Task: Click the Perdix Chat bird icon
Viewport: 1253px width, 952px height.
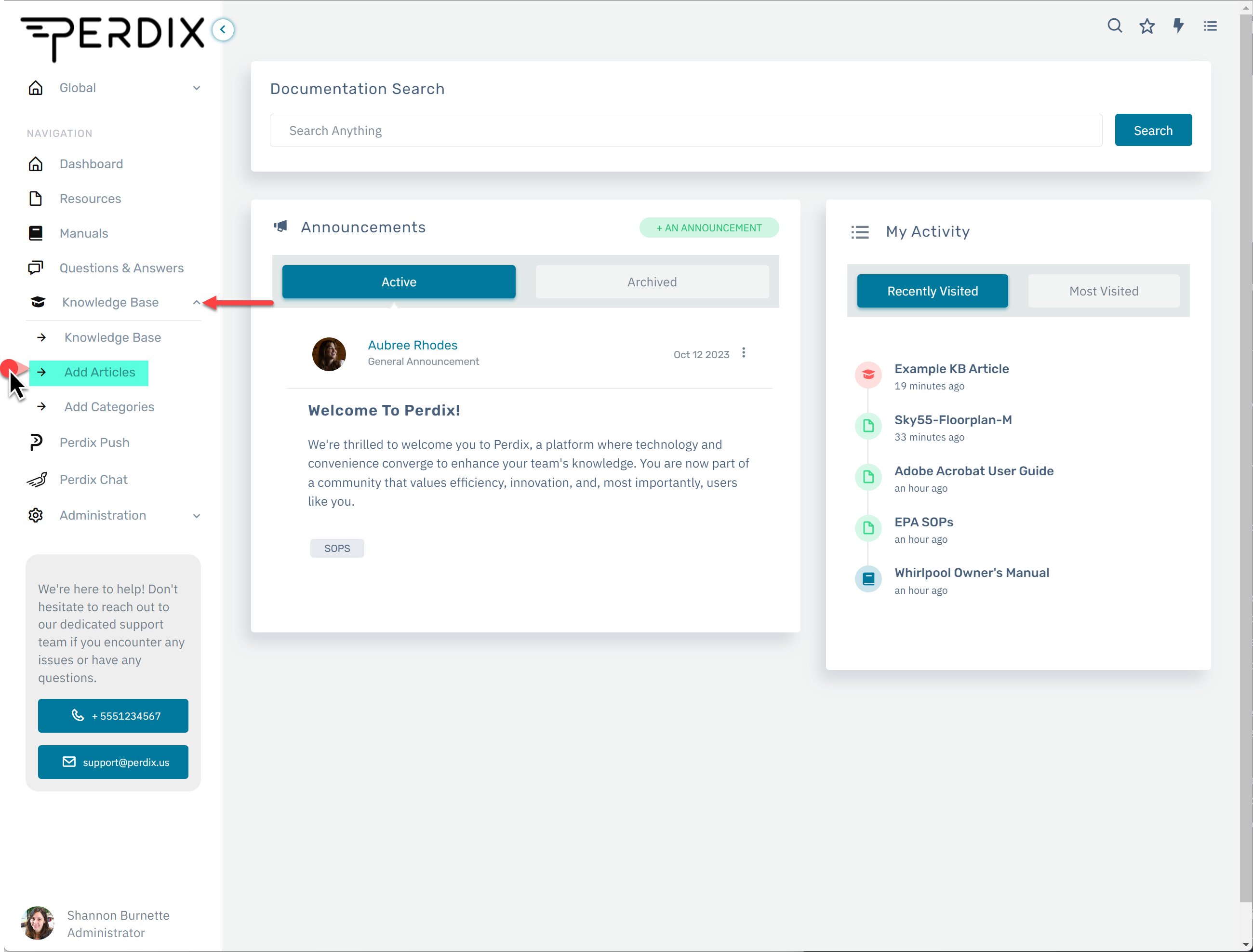Action: pos(37,480)
